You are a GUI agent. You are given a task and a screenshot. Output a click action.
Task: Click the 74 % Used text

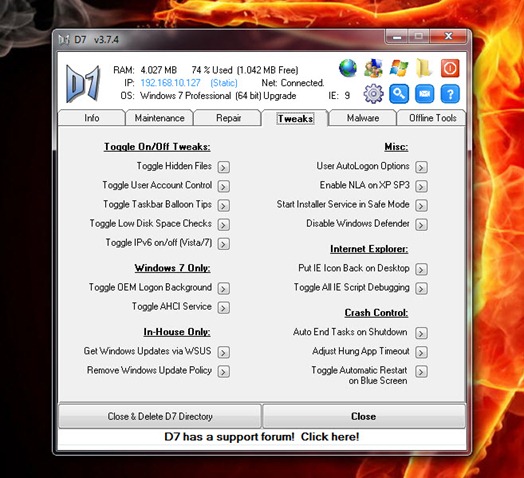click(212, 70)
